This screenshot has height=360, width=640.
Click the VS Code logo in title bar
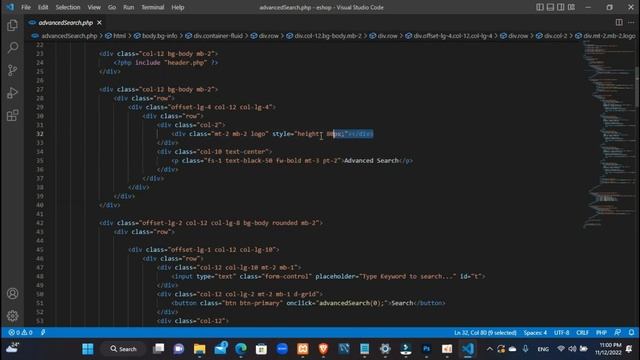pyautogui.click(x=10, y=7)
